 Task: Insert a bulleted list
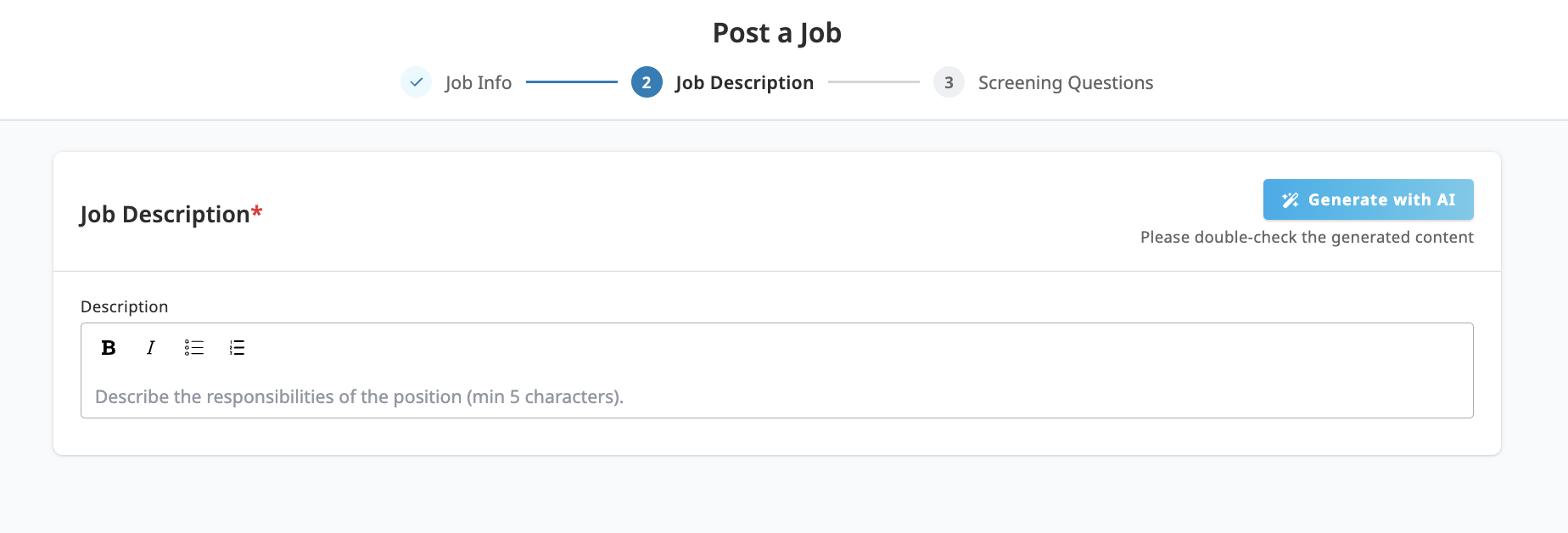coord(194,347)
